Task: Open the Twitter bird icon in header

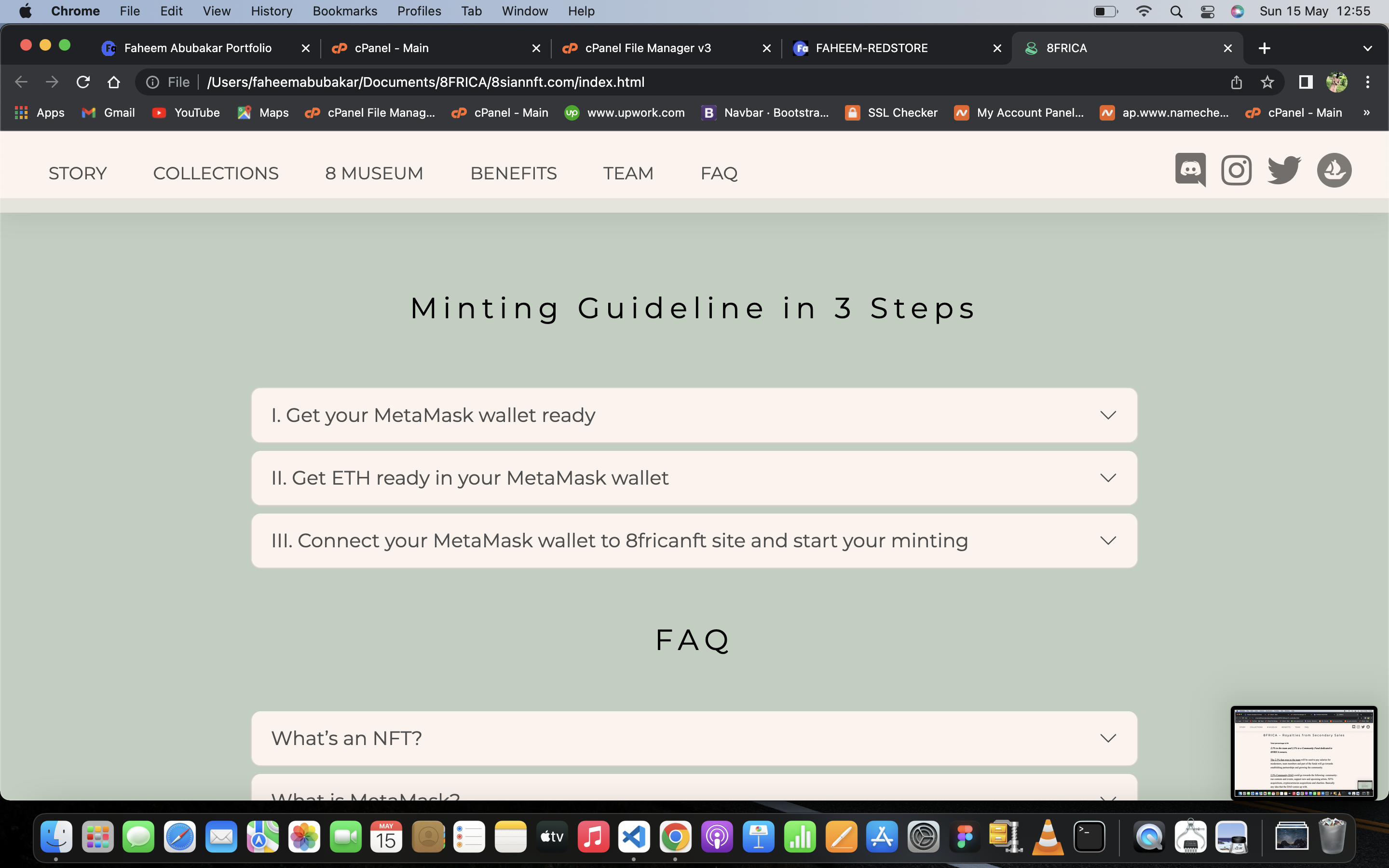Action: point(1284,170)
